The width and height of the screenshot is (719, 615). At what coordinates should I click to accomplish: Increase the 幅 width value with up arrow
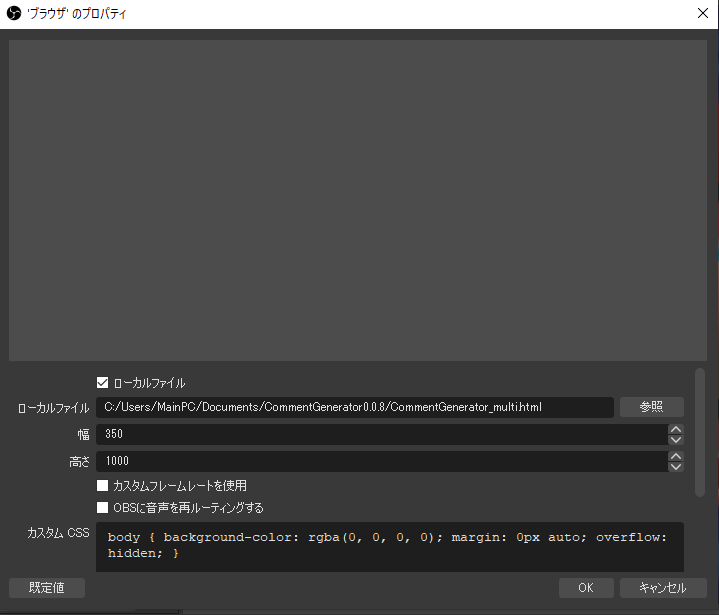[x=675, y=429]
